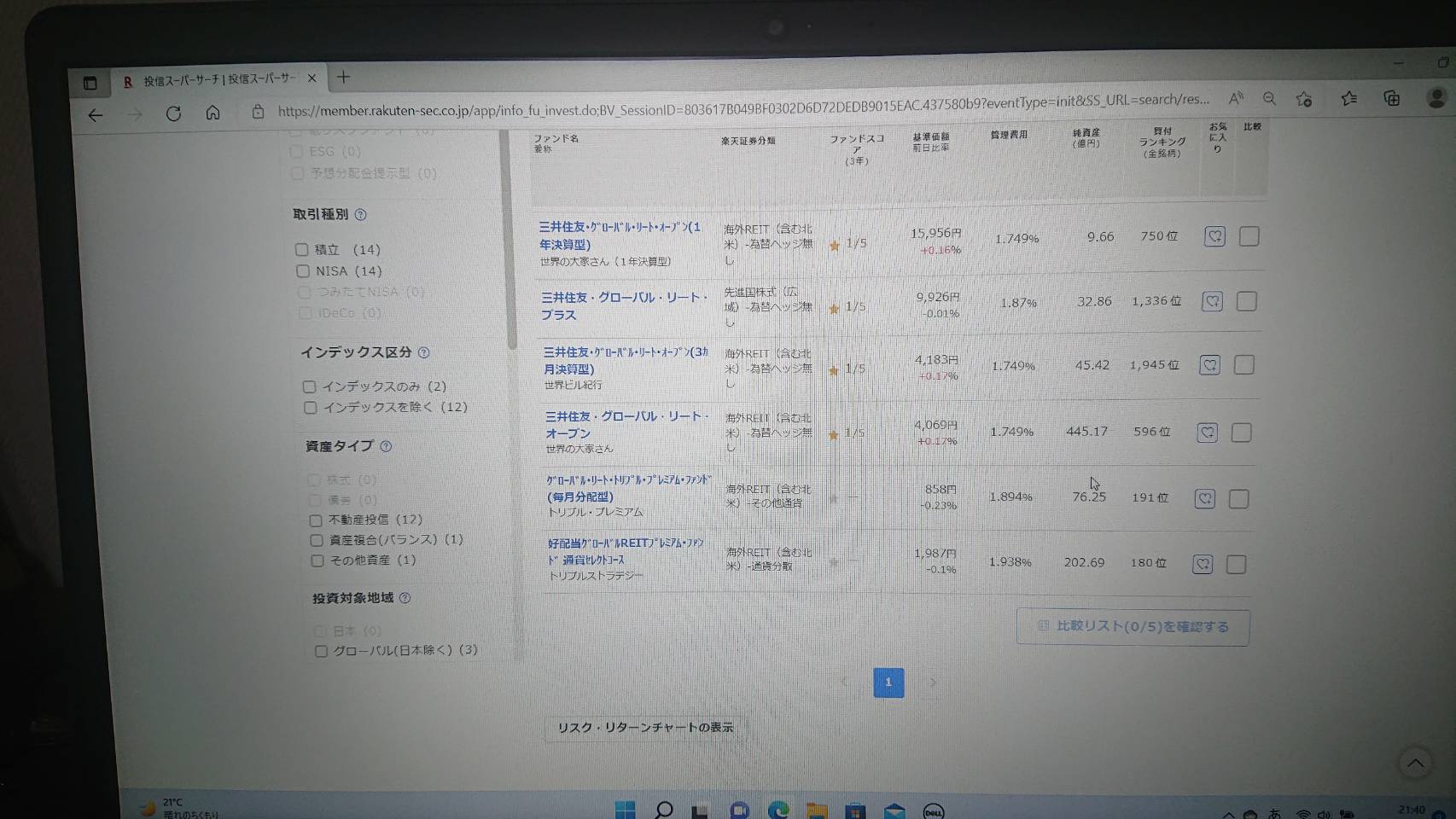1456x819 pixels.
Task: Check インデックスを除く (12) filter
Action: [x=310, y=408]
